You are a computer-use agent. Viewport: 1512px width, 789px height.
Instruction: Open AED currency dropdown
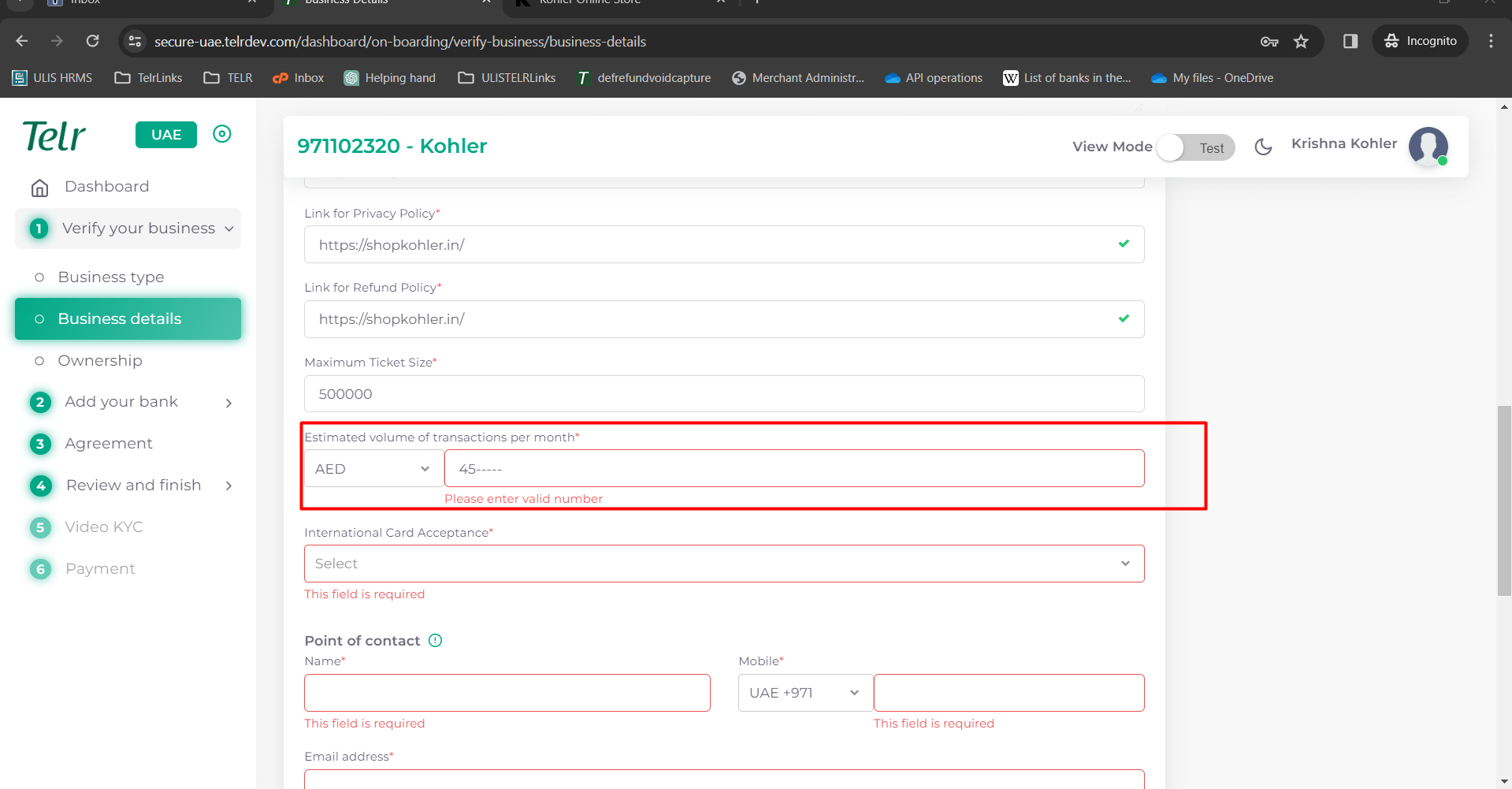click(x=373, y=469)
